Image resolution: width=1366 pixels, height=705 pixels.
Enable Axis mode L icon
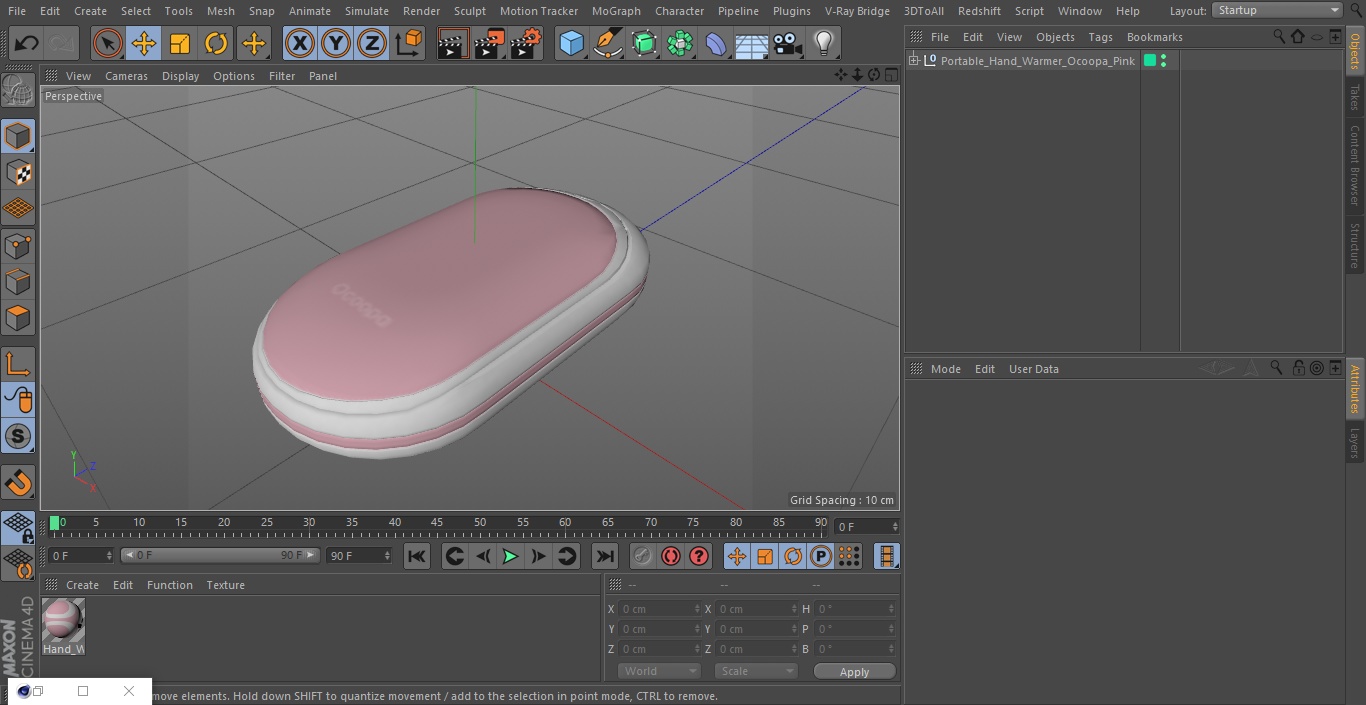coord(18,364)
